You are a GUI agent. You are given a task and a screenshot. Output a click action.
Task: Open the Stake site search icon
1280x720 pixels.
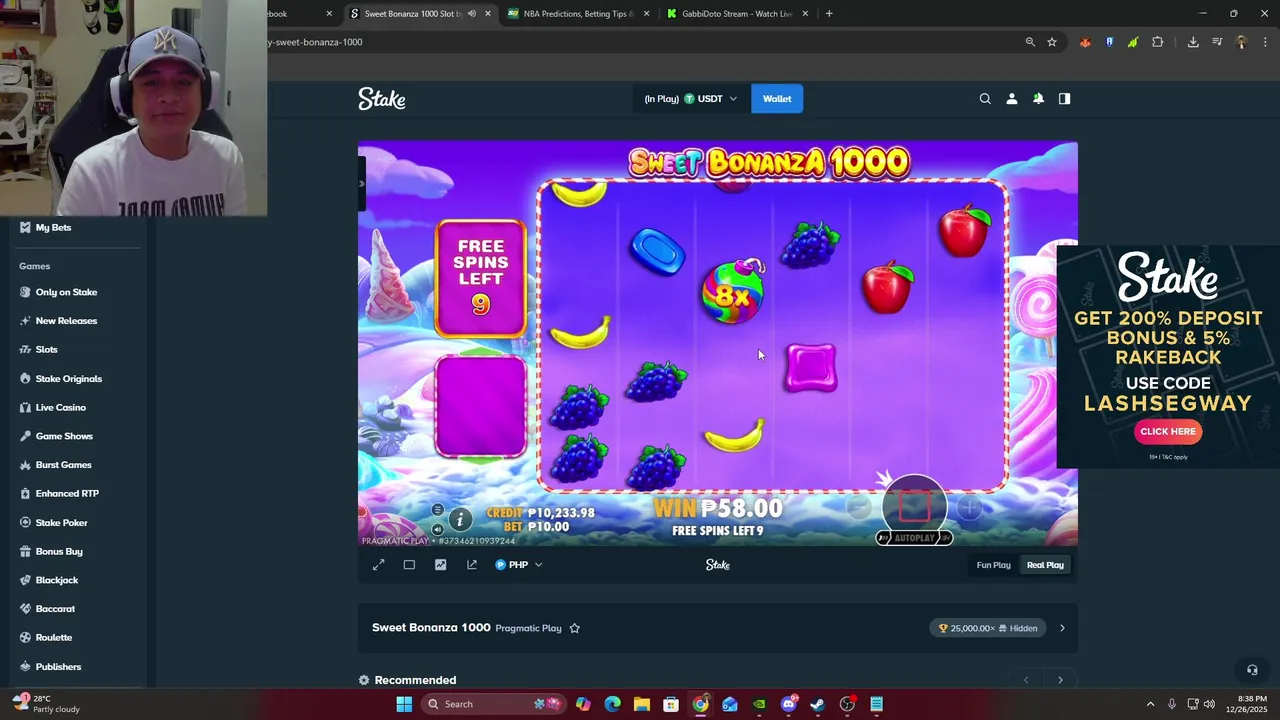point(985,99)
